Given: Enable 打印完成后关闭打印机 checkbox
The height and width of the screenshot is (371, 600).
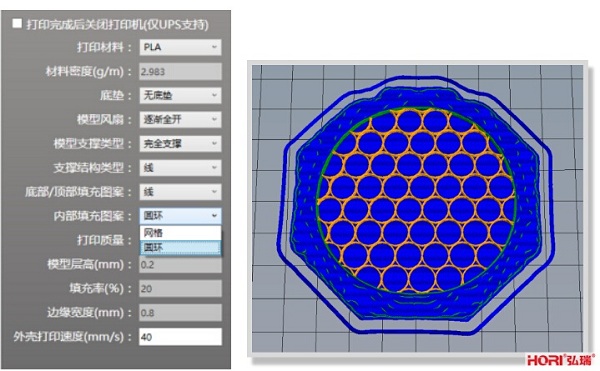Looking at the screenshot, I should (x=17, y=24).
